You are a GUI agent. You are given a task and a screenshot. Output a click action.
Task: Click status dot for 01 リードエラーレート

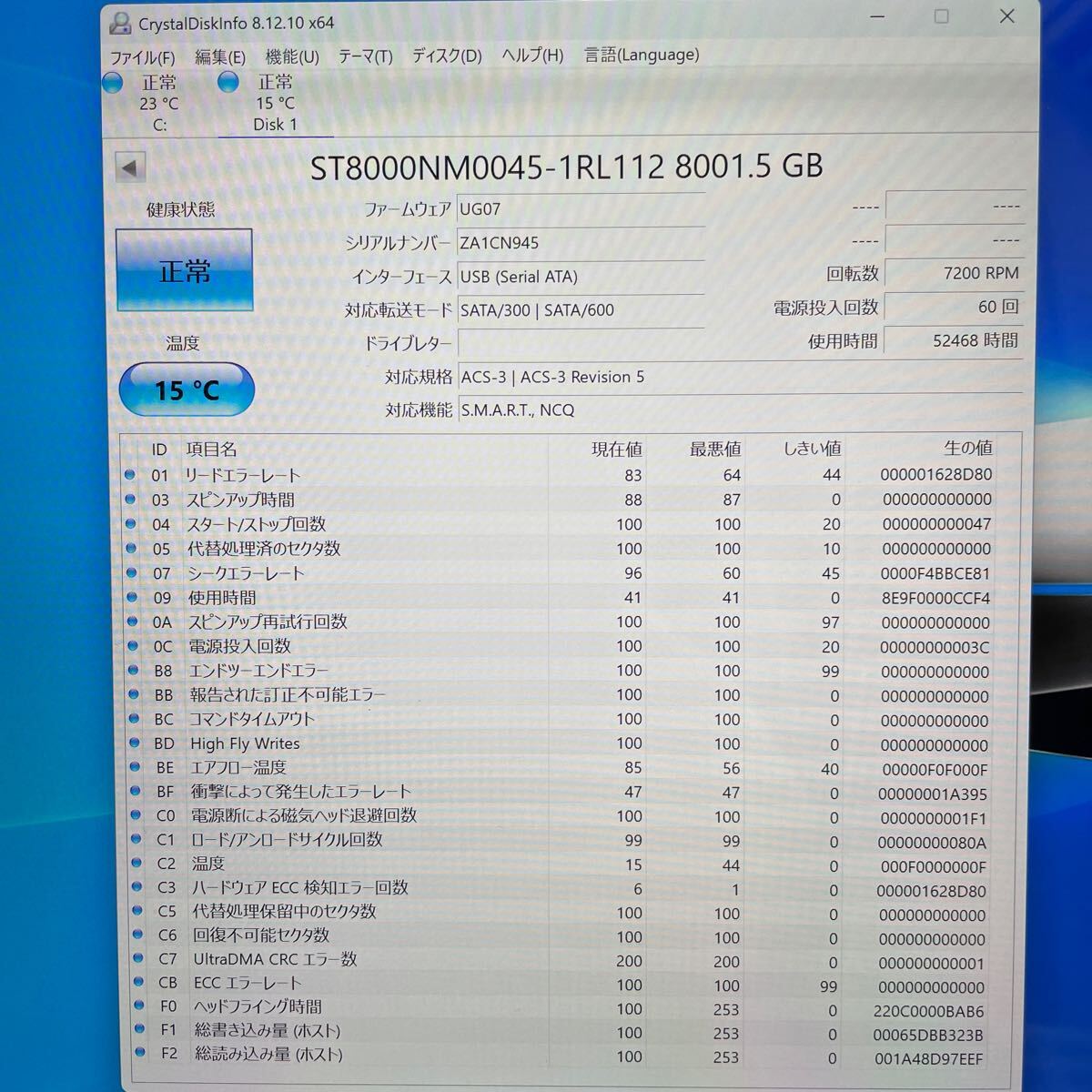pos(129,474)
